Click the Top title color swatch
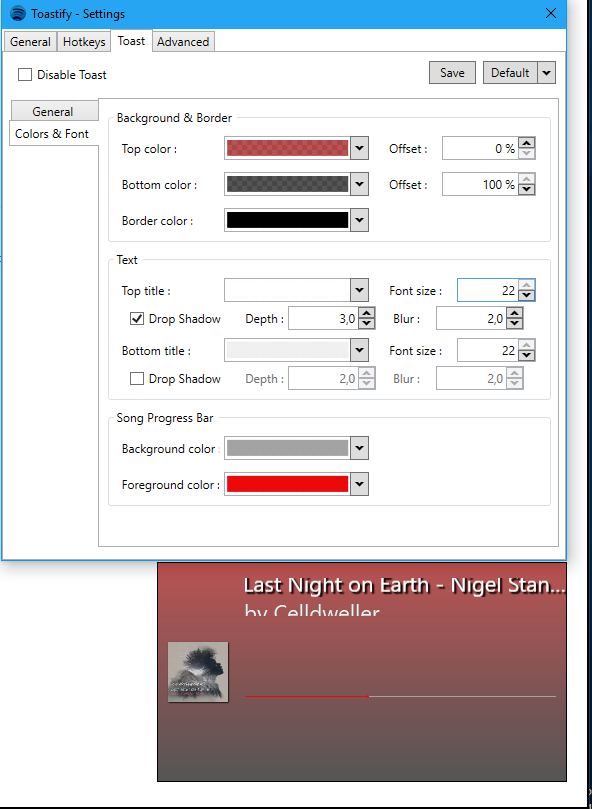Image resolution: width=592 pixels, height=809 pixels. coord(287,290)
